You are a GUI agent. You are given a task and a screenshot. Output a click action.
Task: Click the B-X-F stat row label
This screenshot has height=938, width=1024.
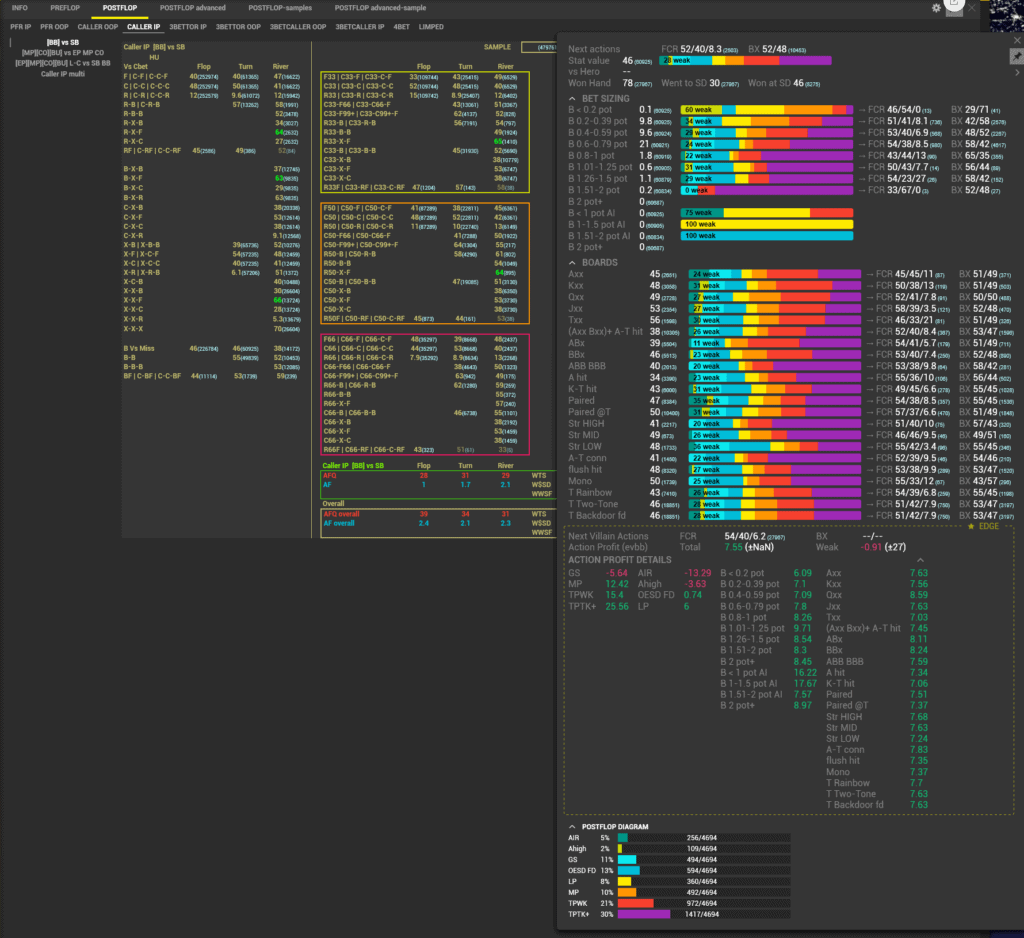(x=133, y=178)
